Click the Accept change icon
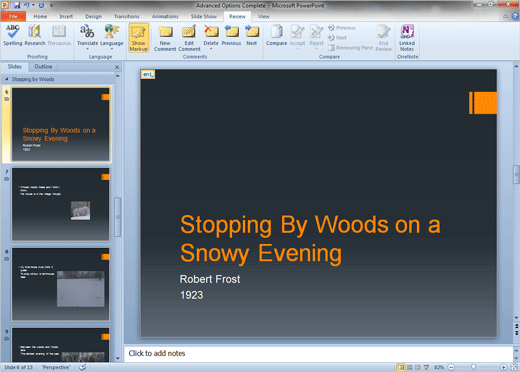Screen dimensions: 520x372 coord(297,31)
